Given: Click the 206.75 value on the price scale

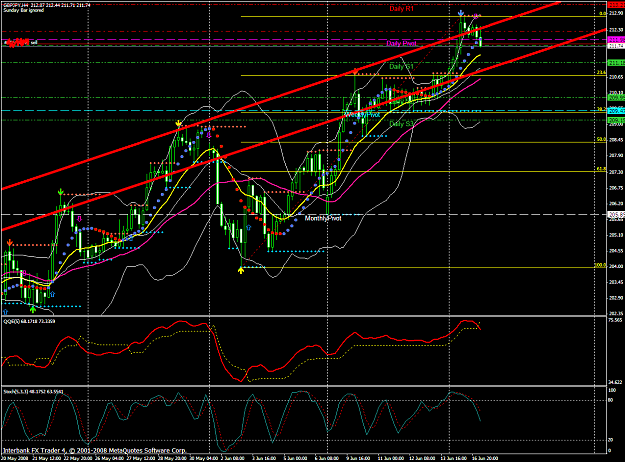Looking at the screenshot, I should (616, 187).
